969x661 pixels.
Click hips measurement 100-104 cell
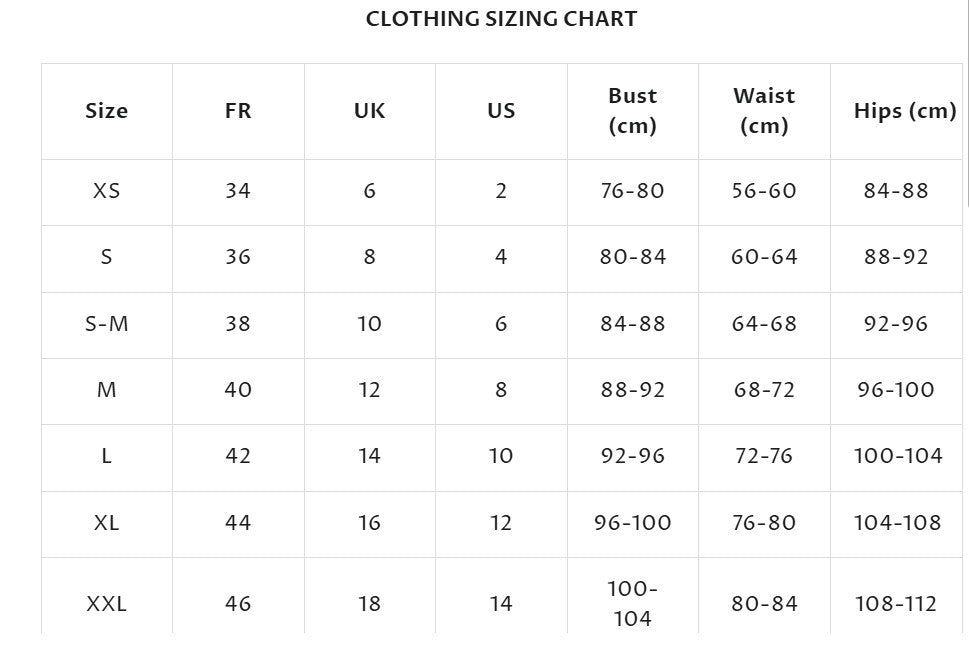click(898, 456)
